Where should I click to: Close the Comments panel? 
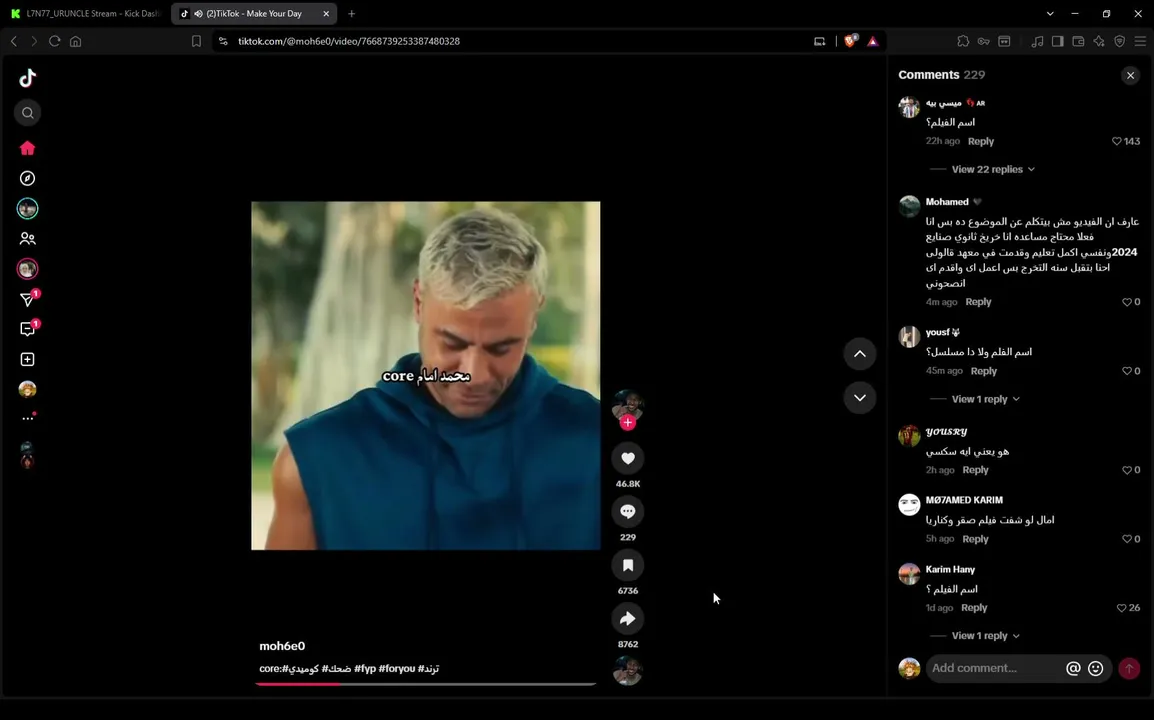[1130, 75]
